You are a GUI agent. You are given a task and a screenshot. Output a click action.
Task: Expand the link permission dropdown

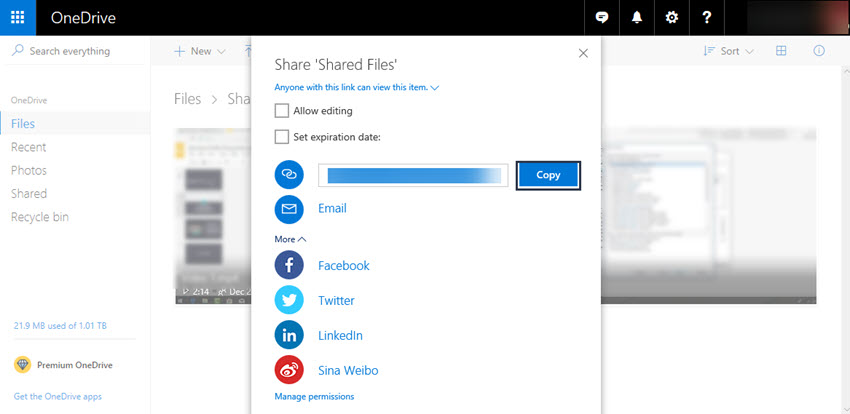(x=356, y=87)
